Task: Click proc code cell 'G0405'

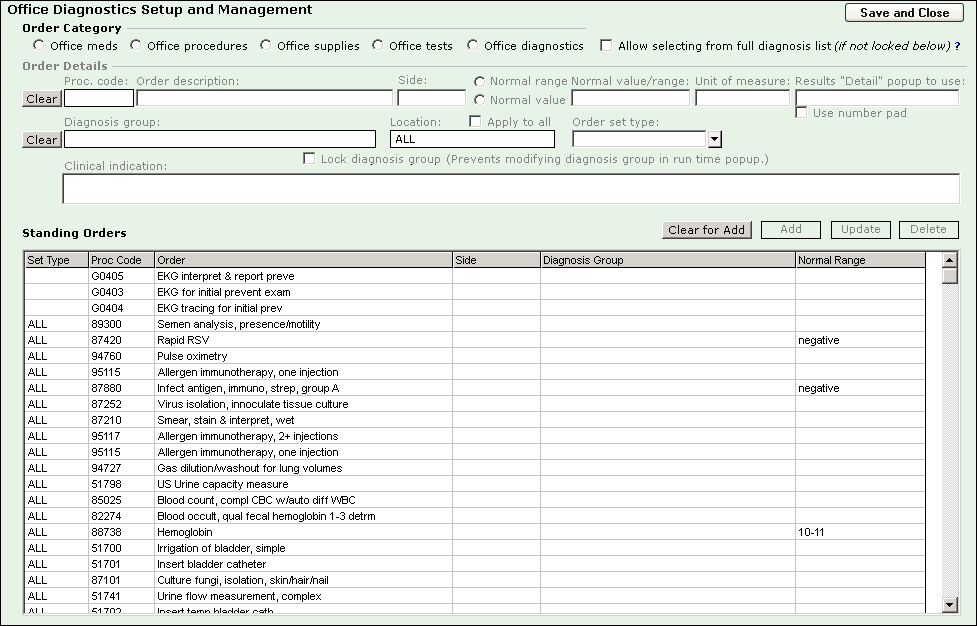Action: 122,276
